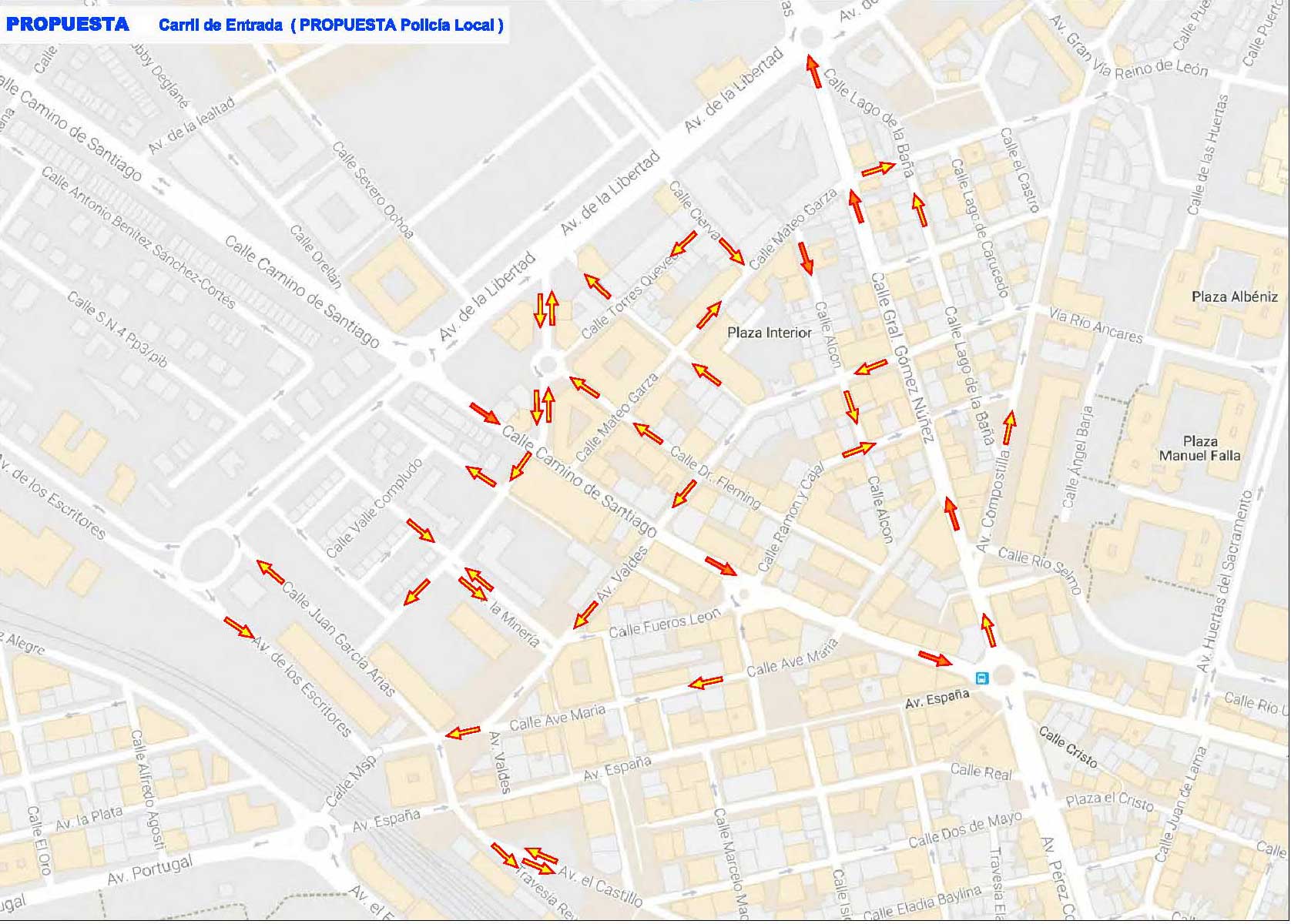Screen dimensions: 1291x924
Task: Click the 'la Minería' street label
Action: (515, 622)
